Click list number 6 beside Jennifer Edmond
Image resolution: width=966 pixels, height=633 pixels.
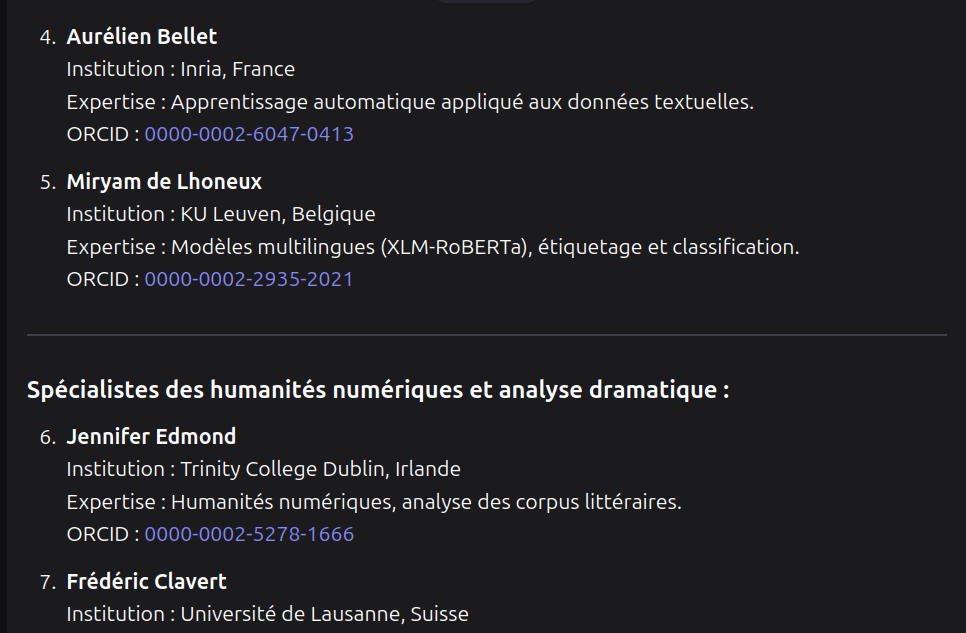[46, 437]
